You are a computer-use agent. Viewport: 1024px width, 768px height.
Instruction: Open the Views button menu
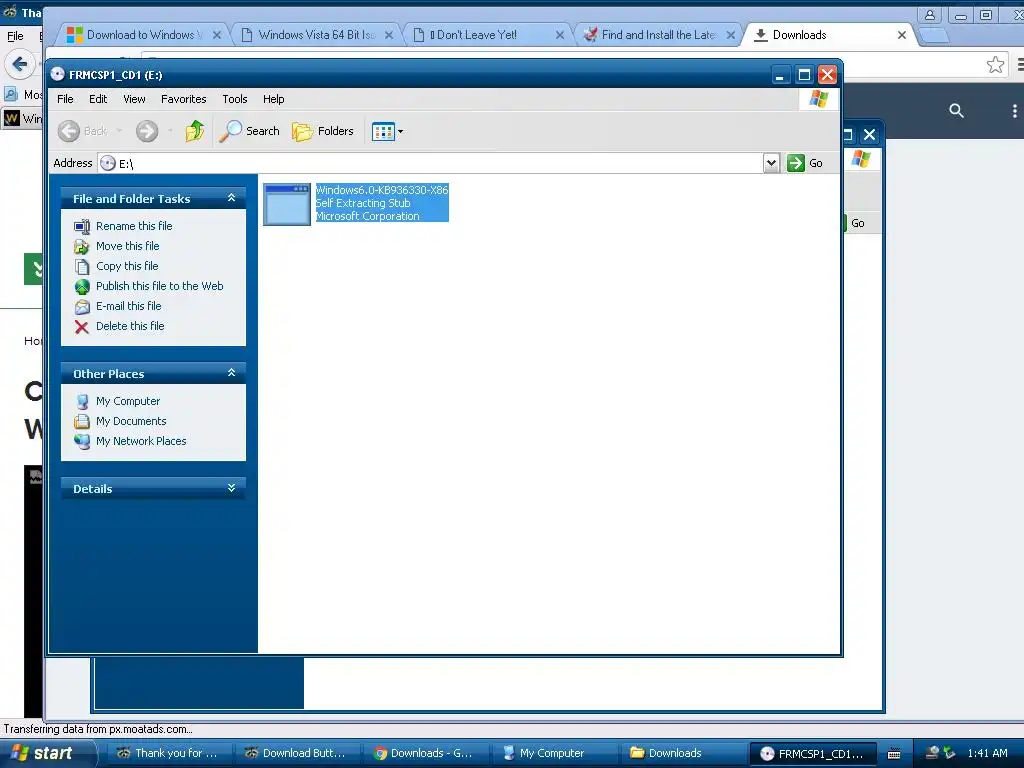click(x=387, y=131)
